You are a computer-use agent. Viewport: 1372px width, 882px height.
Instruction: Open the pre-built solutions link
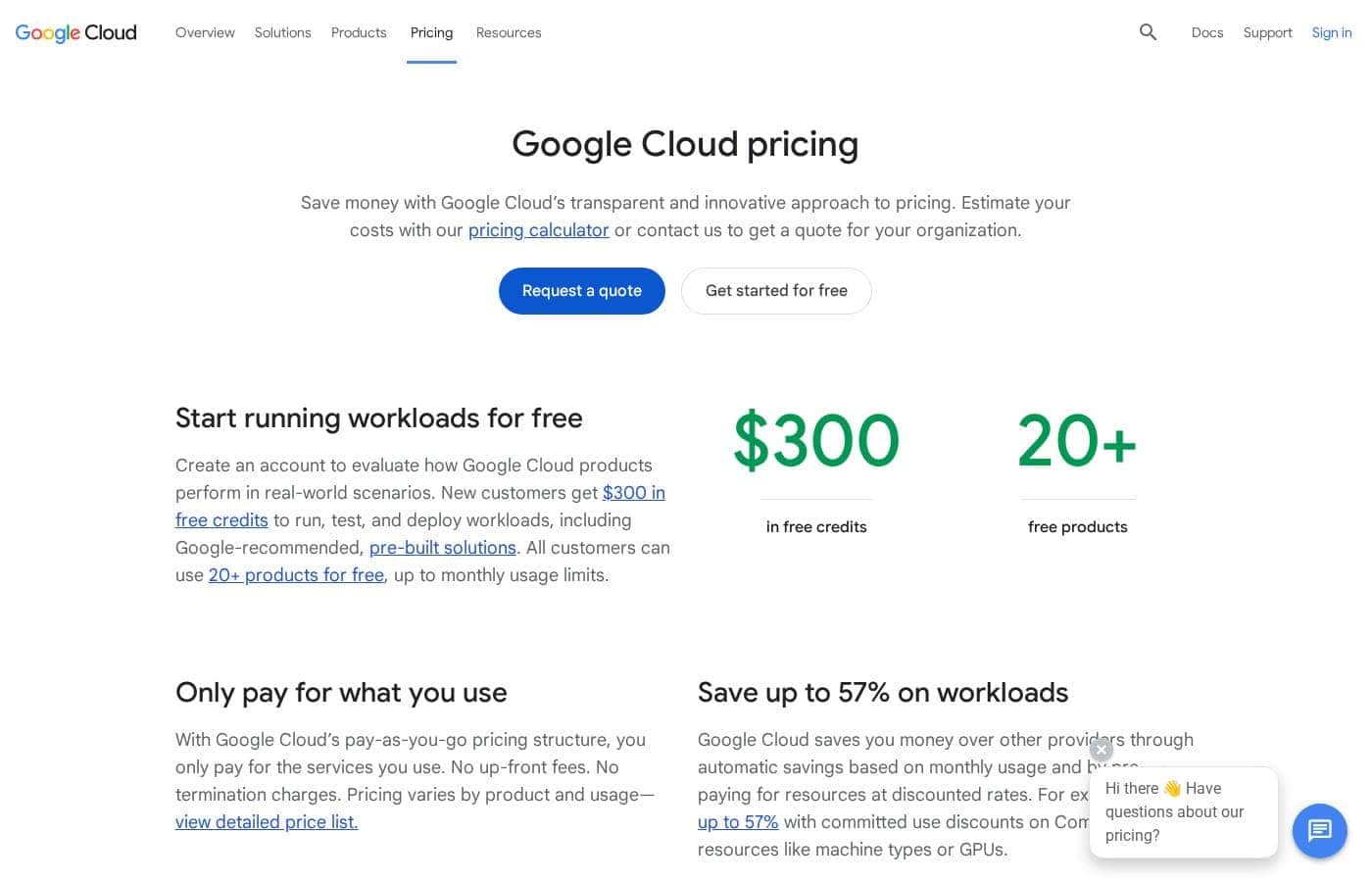tap(443, 548)
